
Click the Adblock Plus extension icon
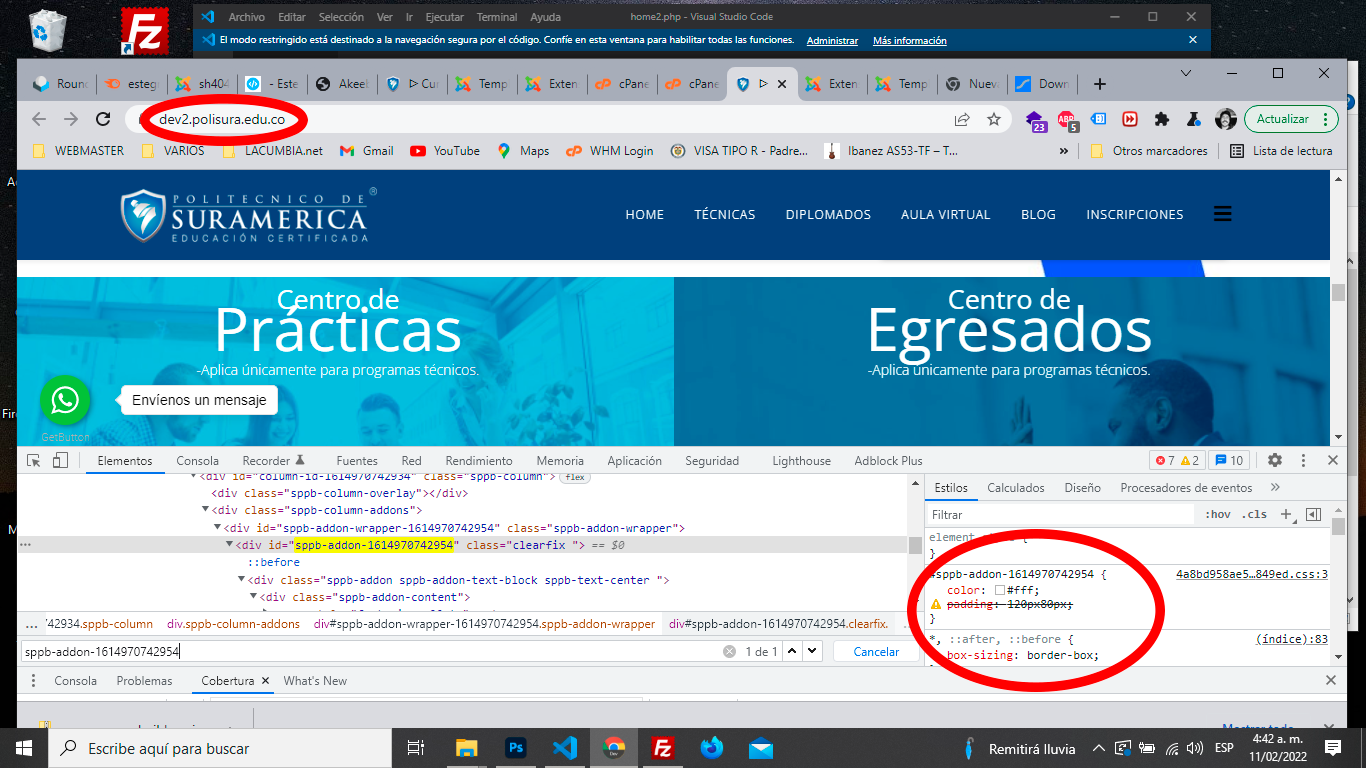[1066, 119]
